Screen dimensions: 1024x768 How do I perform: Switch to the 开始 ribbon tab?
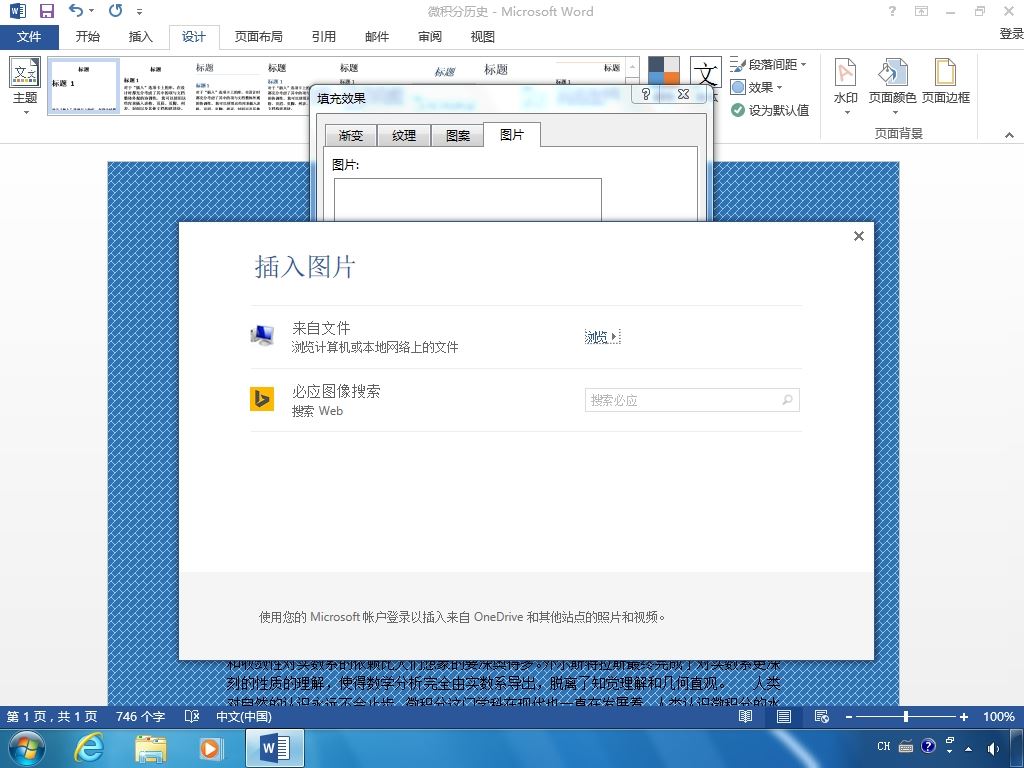[88, 37]
